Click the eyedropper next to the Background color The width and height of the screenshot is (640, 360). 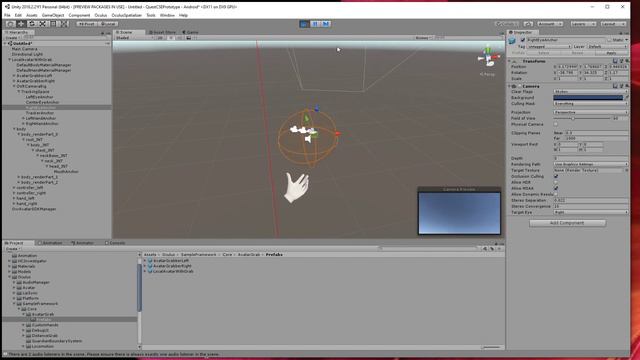tap(627, 98)
